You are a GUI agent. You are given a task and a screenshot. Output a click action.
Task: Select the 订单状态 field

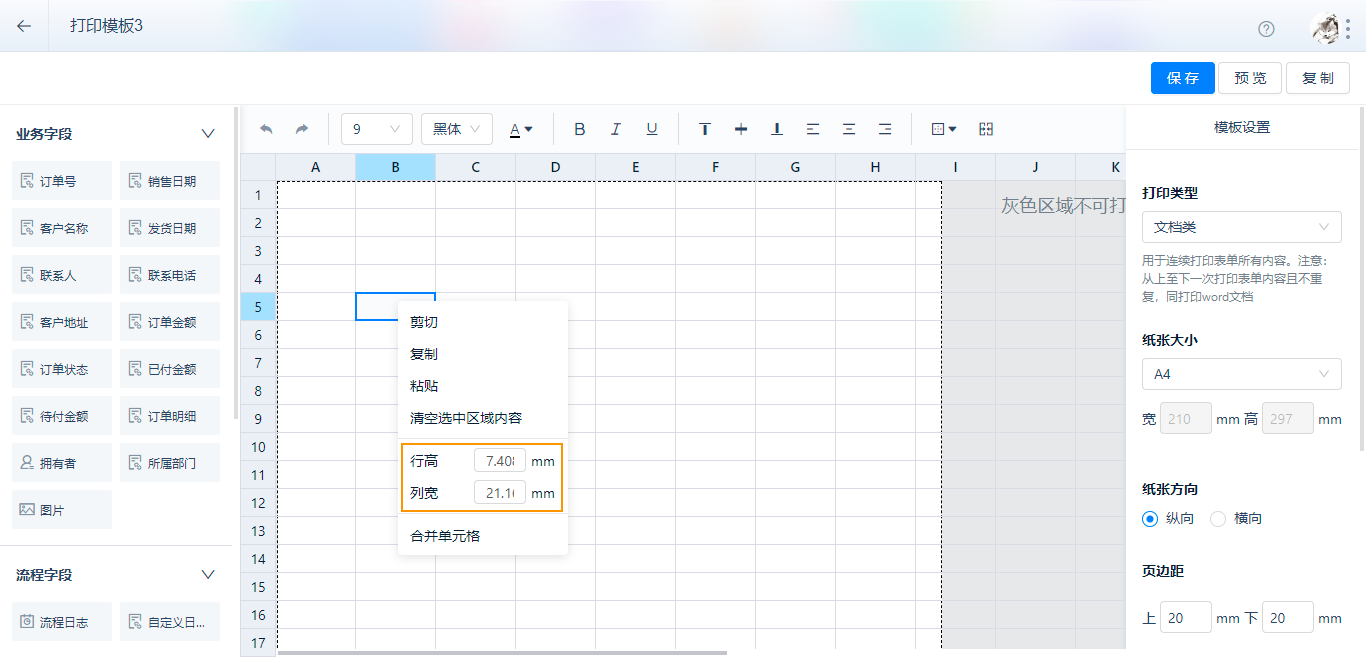point(62,369)
